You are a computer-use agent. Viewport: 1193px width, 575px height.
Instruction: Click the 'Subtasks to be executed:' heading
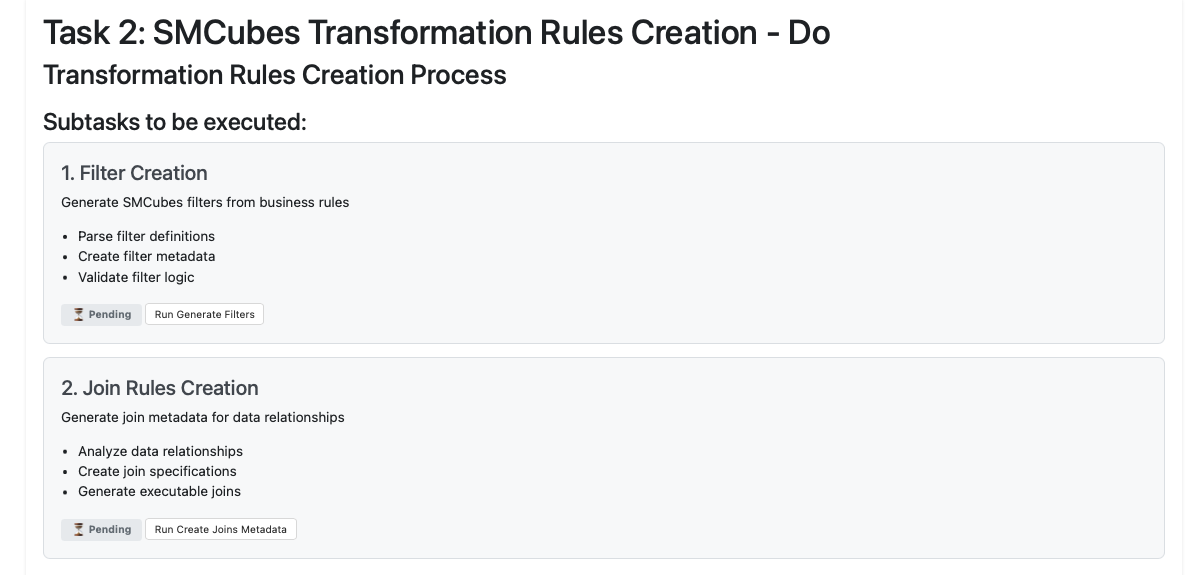point(174,122)
